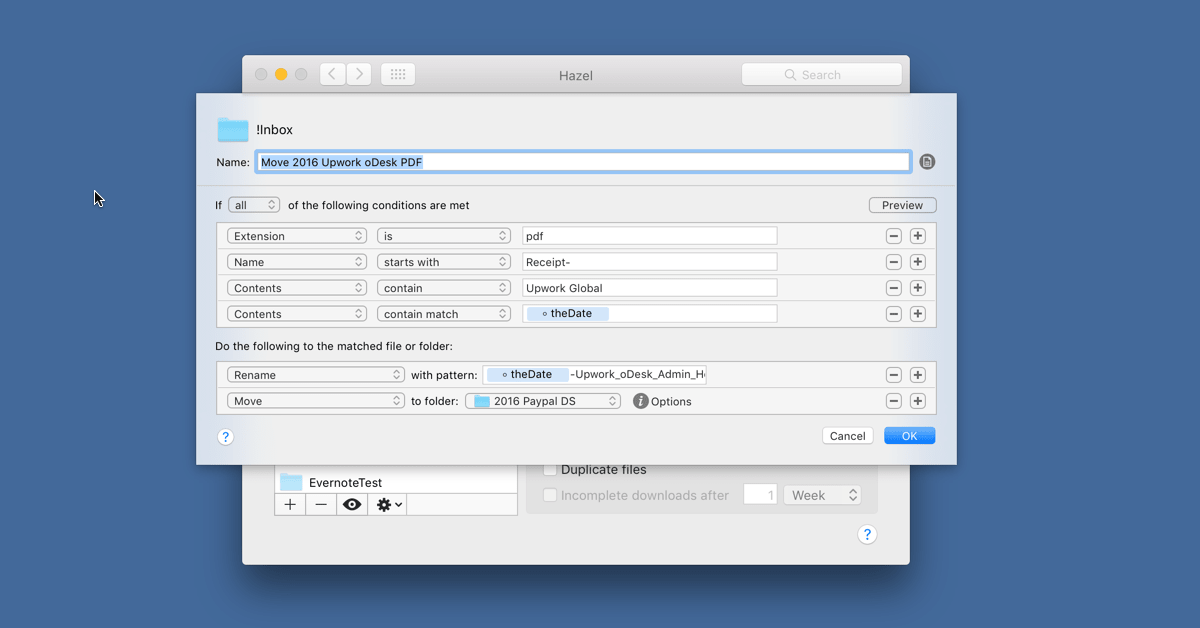Show all preferences grid button
Image resolution: width=1200 pixels, height=628 pixels.
[x=398, y=75]
